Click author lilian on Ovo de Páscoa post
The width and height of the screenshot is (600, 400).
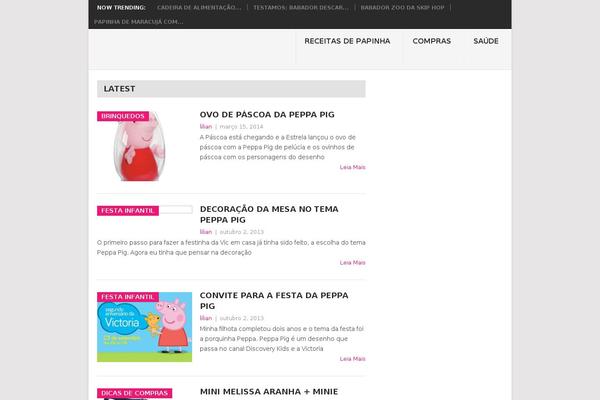pyautogui.click(x=205, y=127)
